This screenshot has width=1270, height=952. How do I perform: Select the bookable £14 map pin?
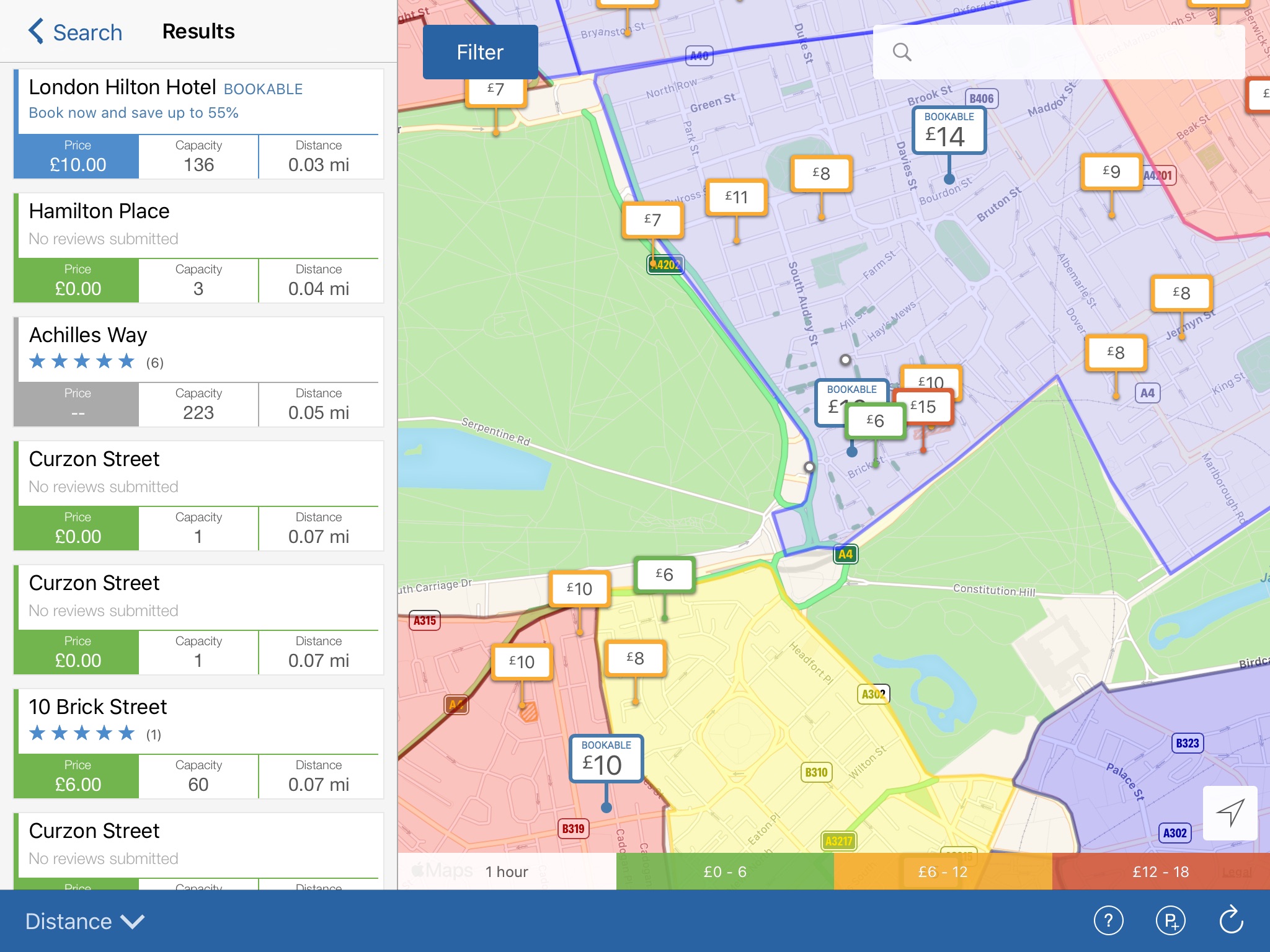click(948, 130)
